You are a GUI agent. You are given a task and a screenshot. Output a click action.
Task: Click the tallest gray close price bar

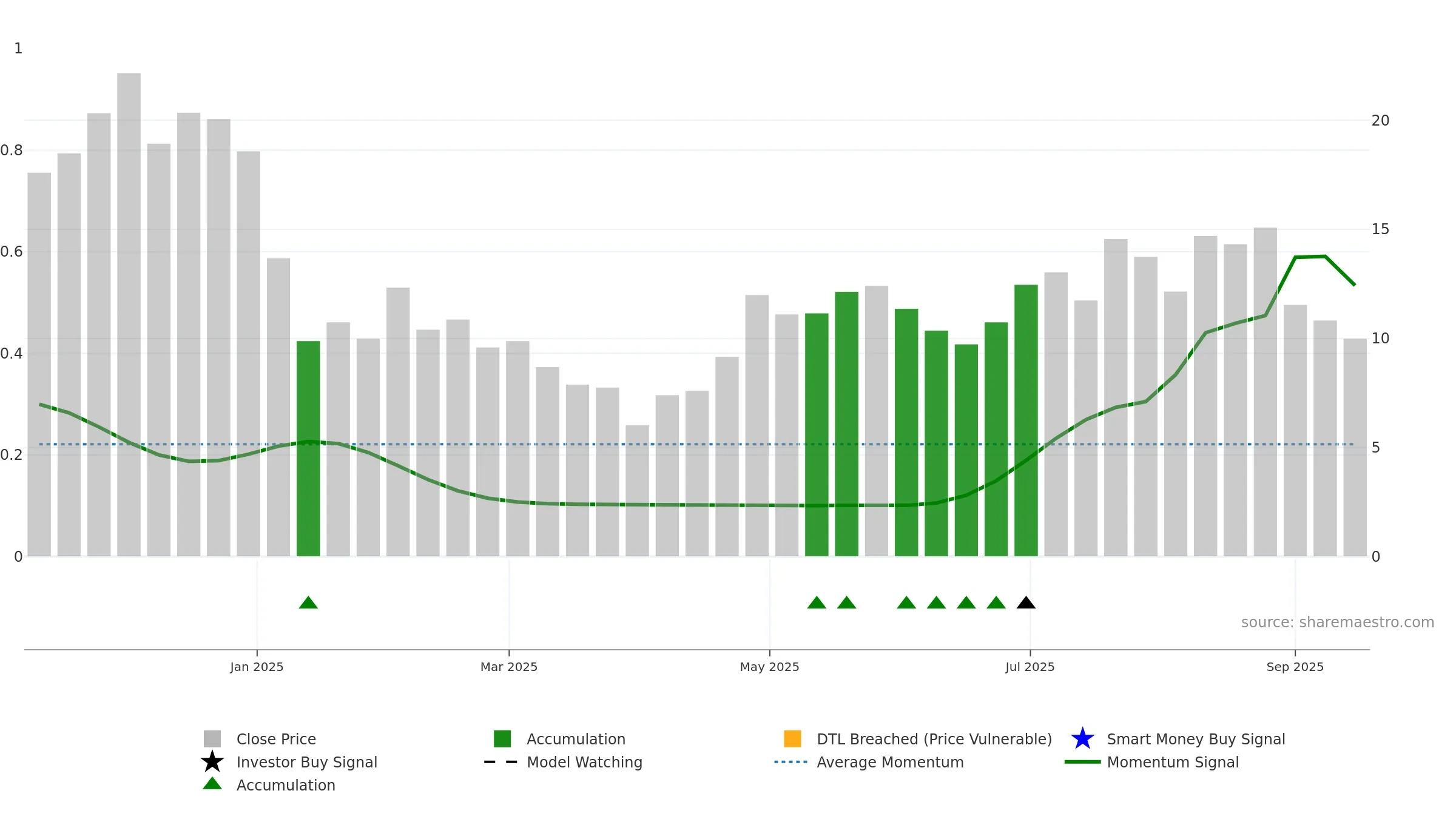(129, 314)
